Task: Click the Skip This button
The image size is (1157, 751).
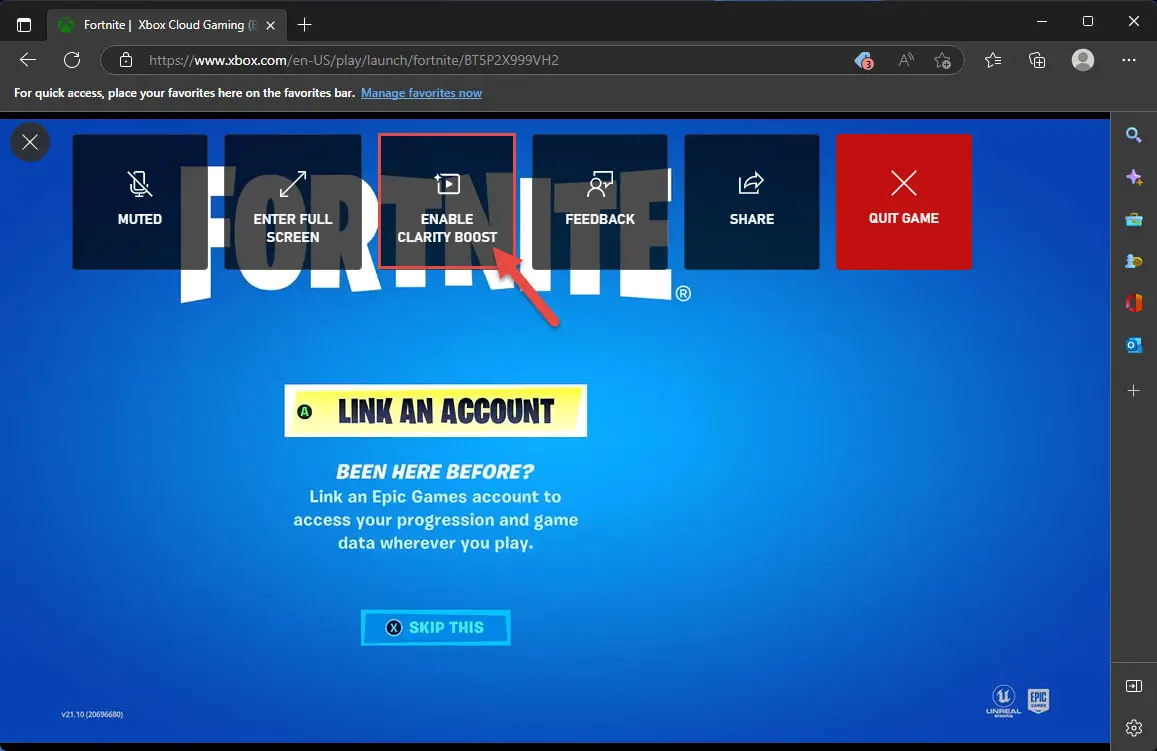Action: click(x=435, y=628)
